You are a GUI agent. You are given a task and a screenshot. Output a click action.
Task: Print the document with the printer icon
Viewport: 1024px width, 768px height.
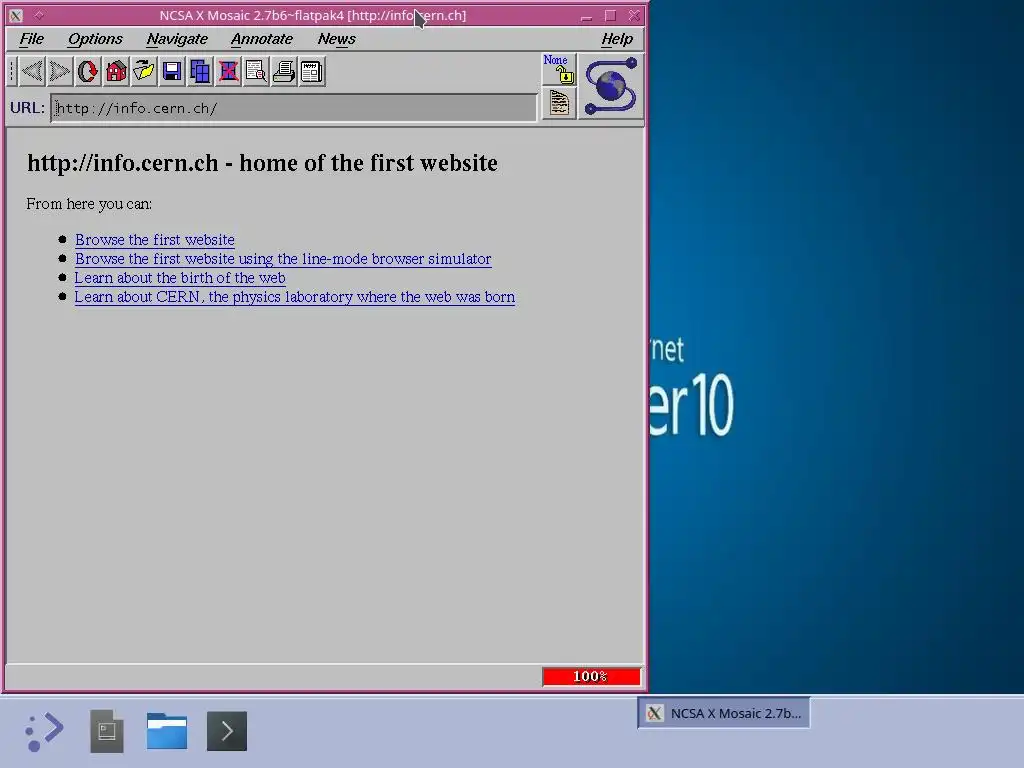tap(284, 71)
